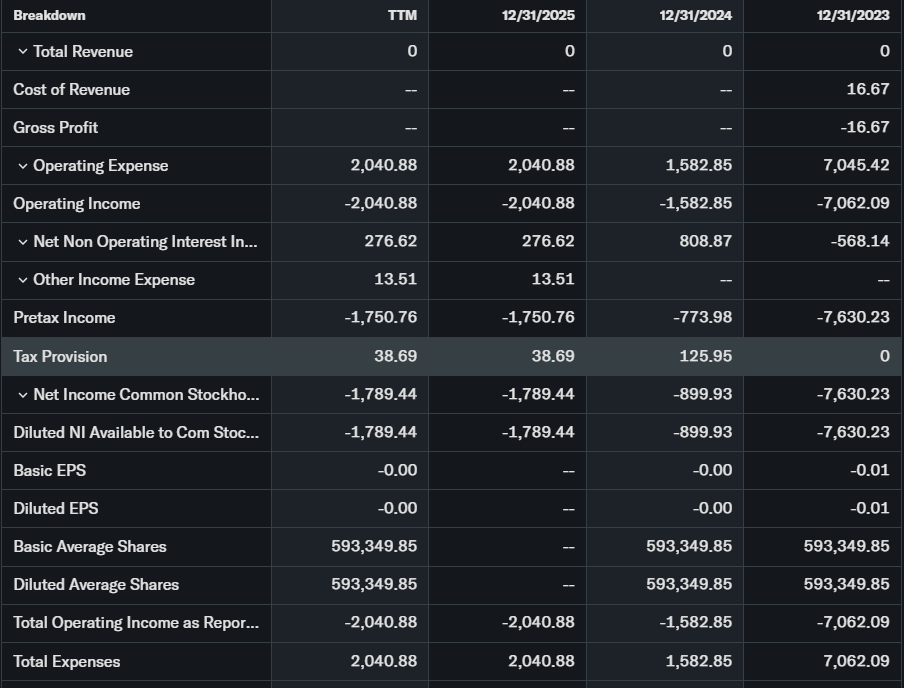Click the Breakdown column header

(x=49, y=15)
